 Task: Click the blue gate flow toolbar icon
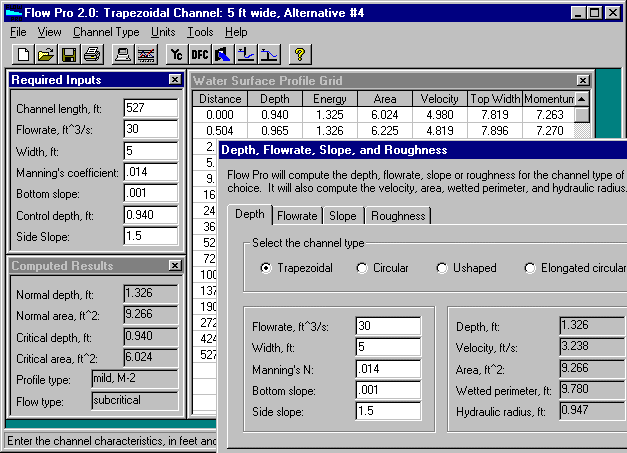tap(223, 54)
